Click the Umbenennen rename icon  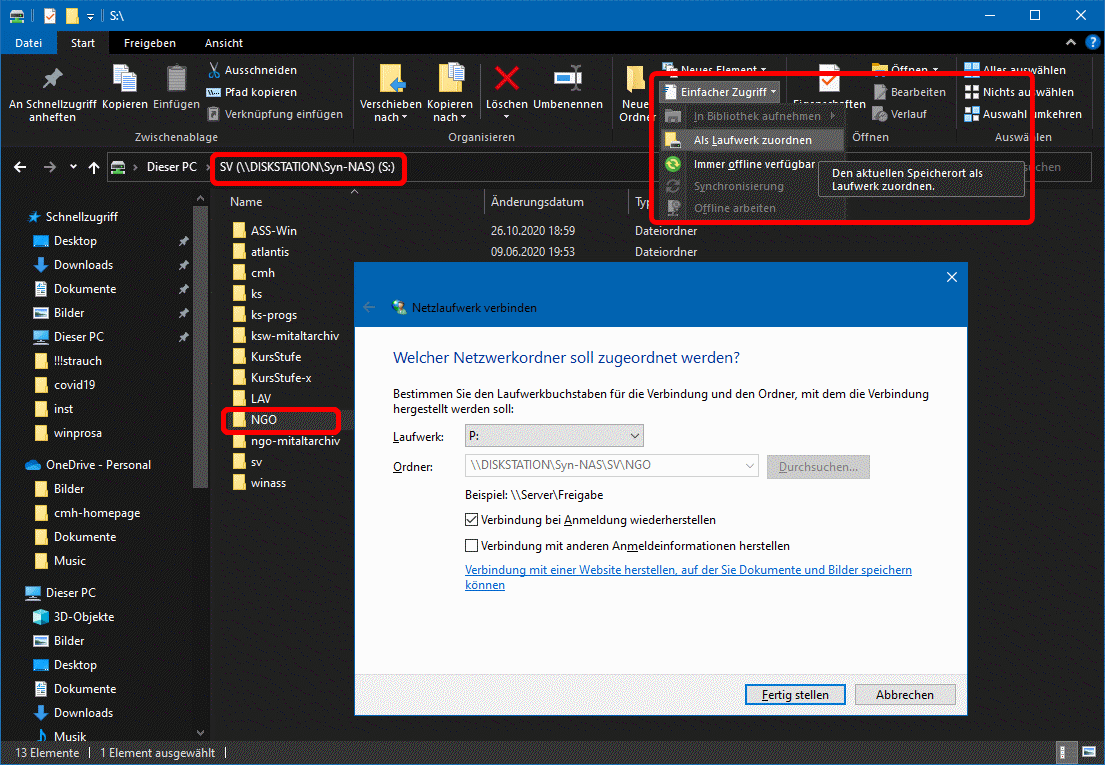[x=567, y=80]
